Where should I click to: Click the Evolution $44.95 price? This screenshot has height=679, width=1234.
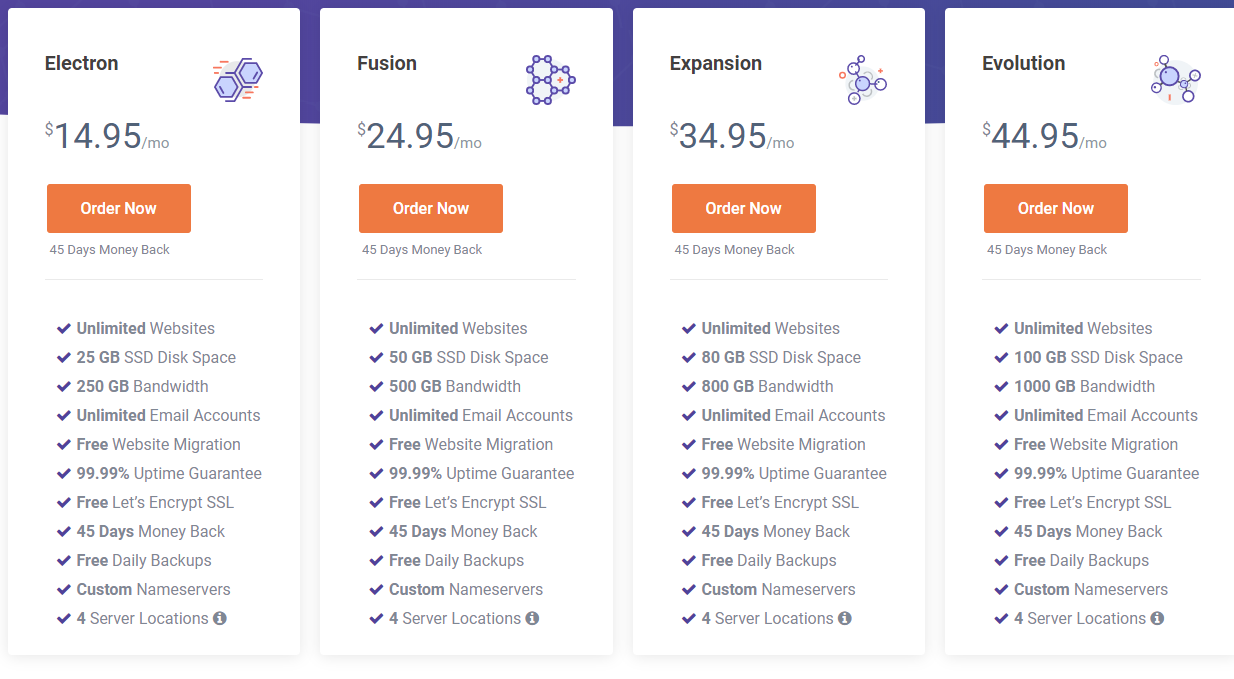(1036, 136)
